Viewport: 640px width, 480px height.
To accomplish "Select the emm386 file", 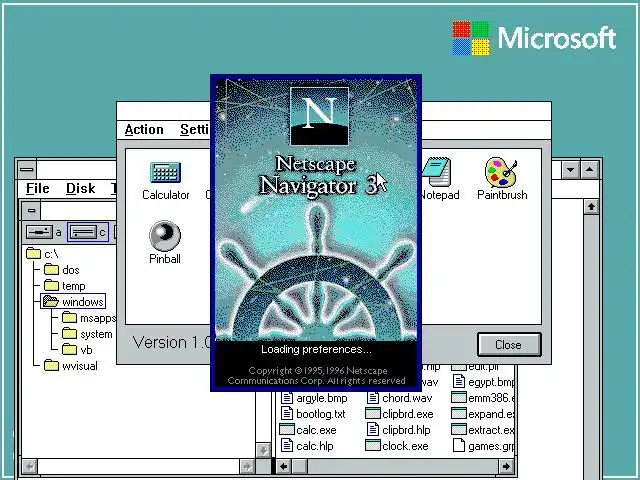I will pyautogui.click(x=483, y=398).
